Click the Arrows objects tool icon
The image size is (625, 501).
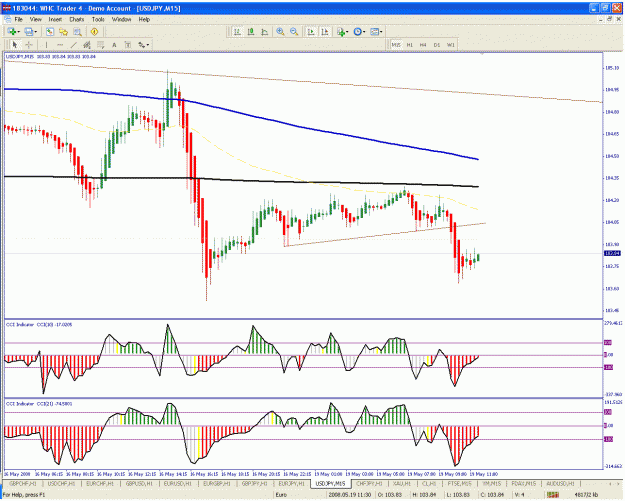142,45
